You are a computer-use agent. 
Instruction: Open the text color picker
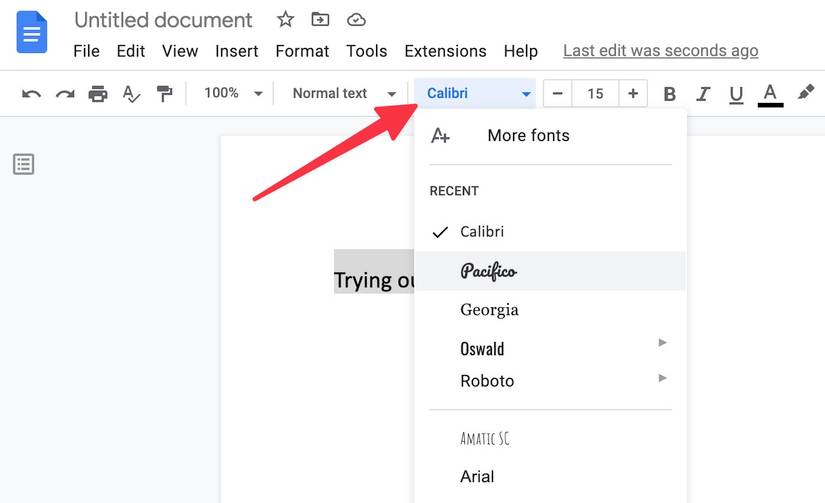point(770,95)
